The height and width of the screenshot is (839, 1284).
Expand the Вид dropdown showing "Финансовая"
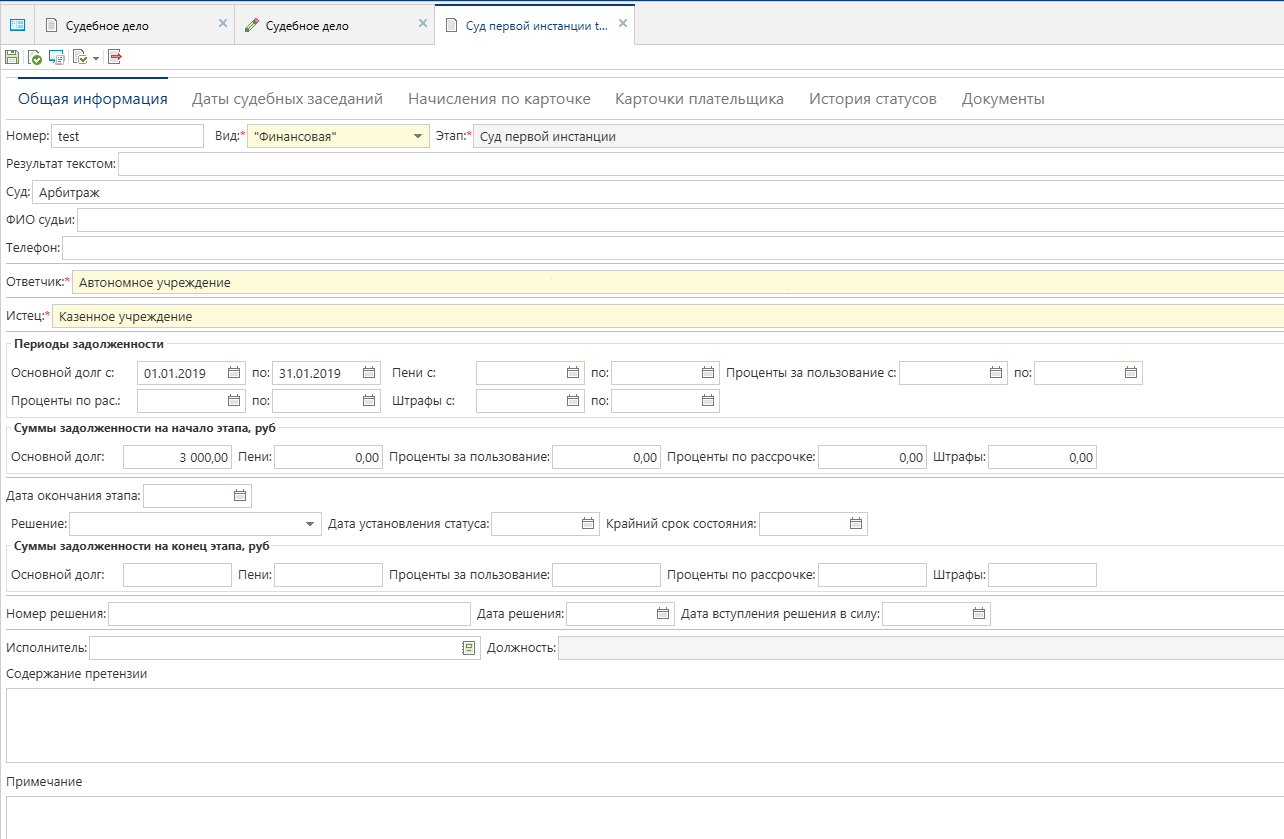coord(418,137)
